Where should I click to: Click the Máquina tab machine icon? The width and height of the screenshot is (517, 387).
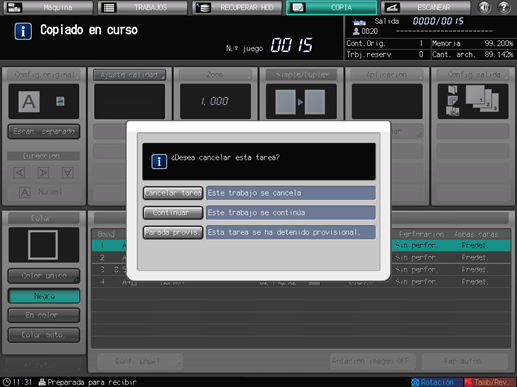(14, 7)
